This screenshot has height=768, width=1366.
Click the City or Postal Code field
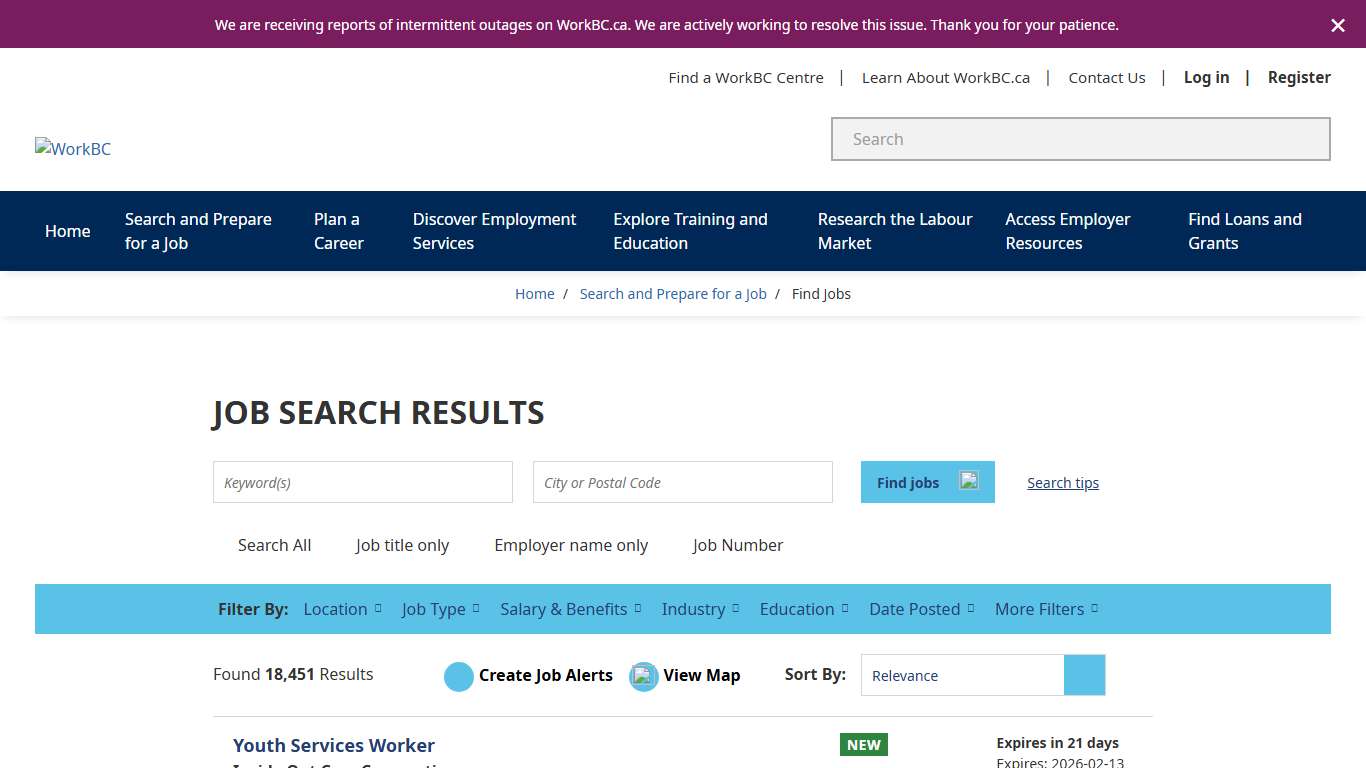682,482
